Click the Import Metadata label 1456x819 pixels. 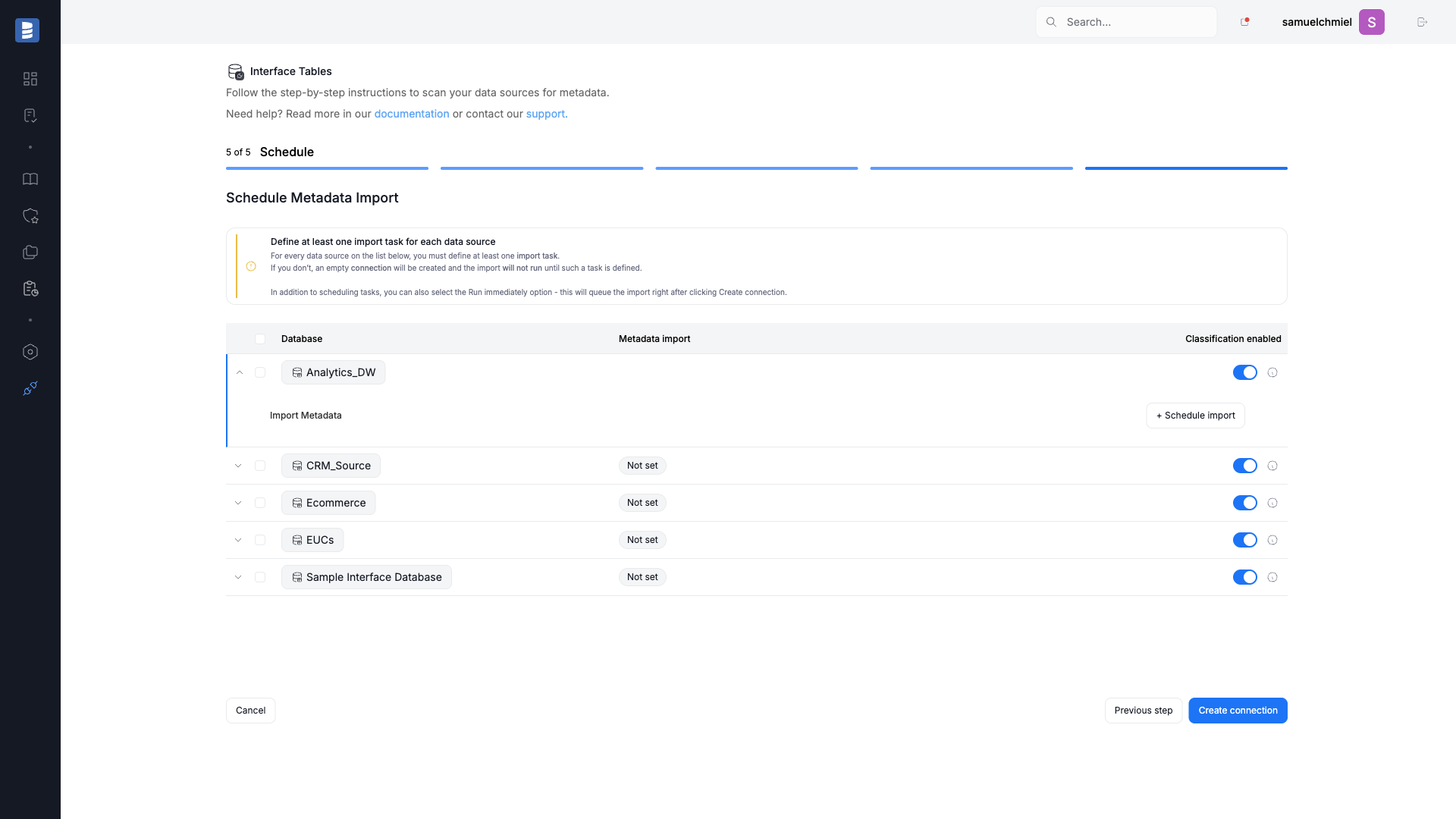(306, 416)
